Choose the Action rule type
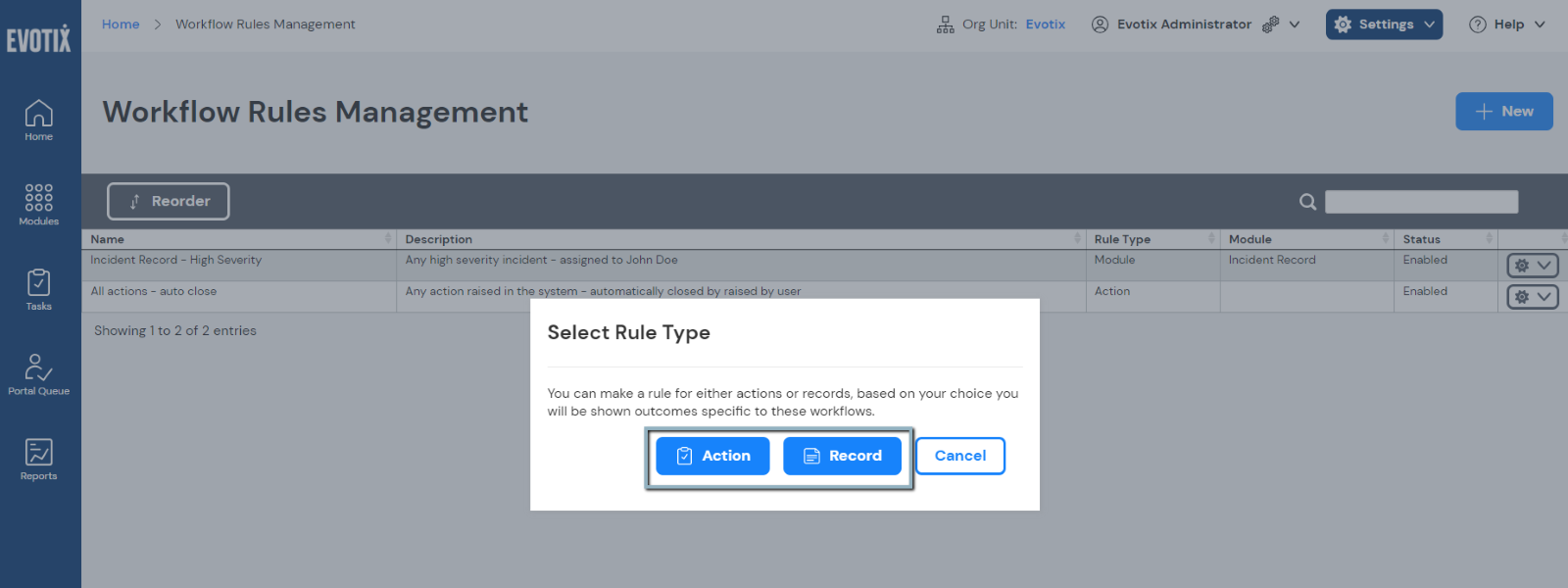This screenshot has height=588, width=1568. point(712,456)
